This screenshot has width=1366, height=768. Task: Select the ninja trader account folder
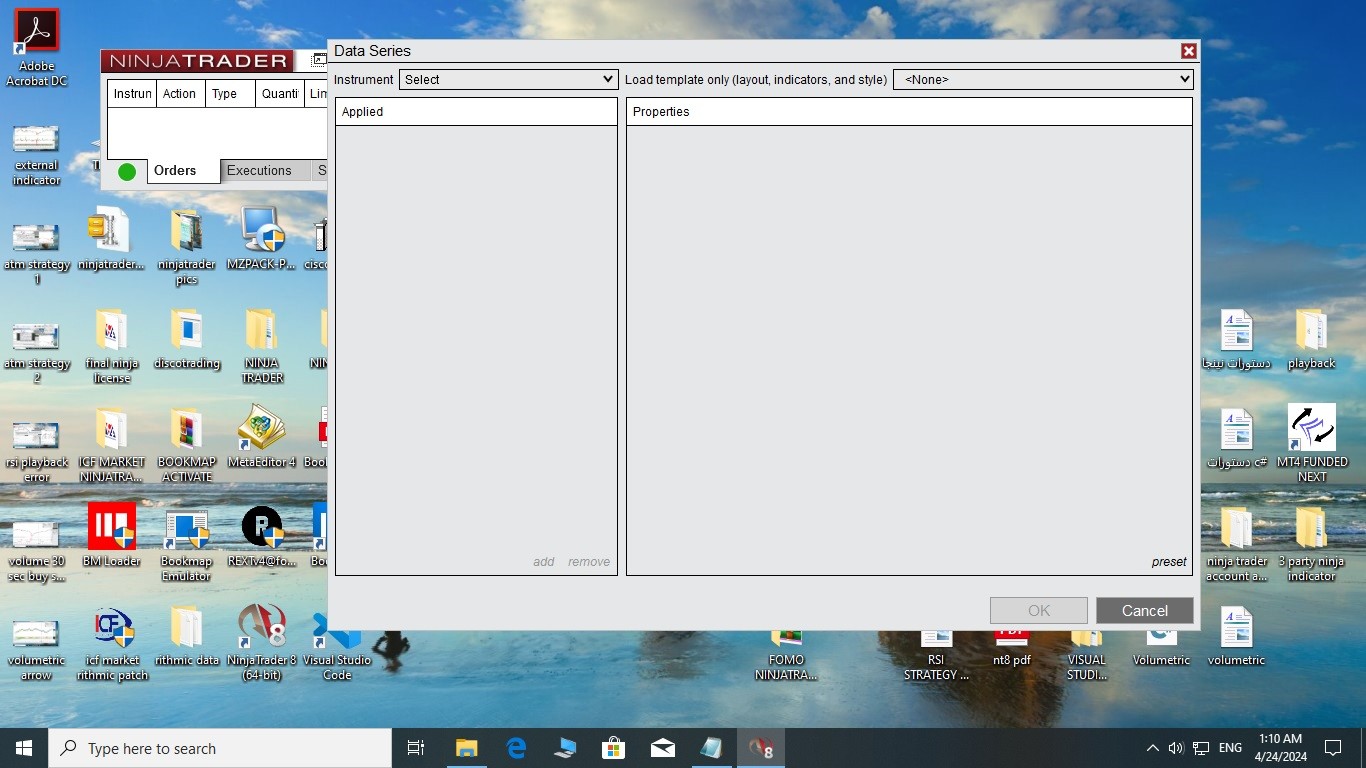(1237, 545)
